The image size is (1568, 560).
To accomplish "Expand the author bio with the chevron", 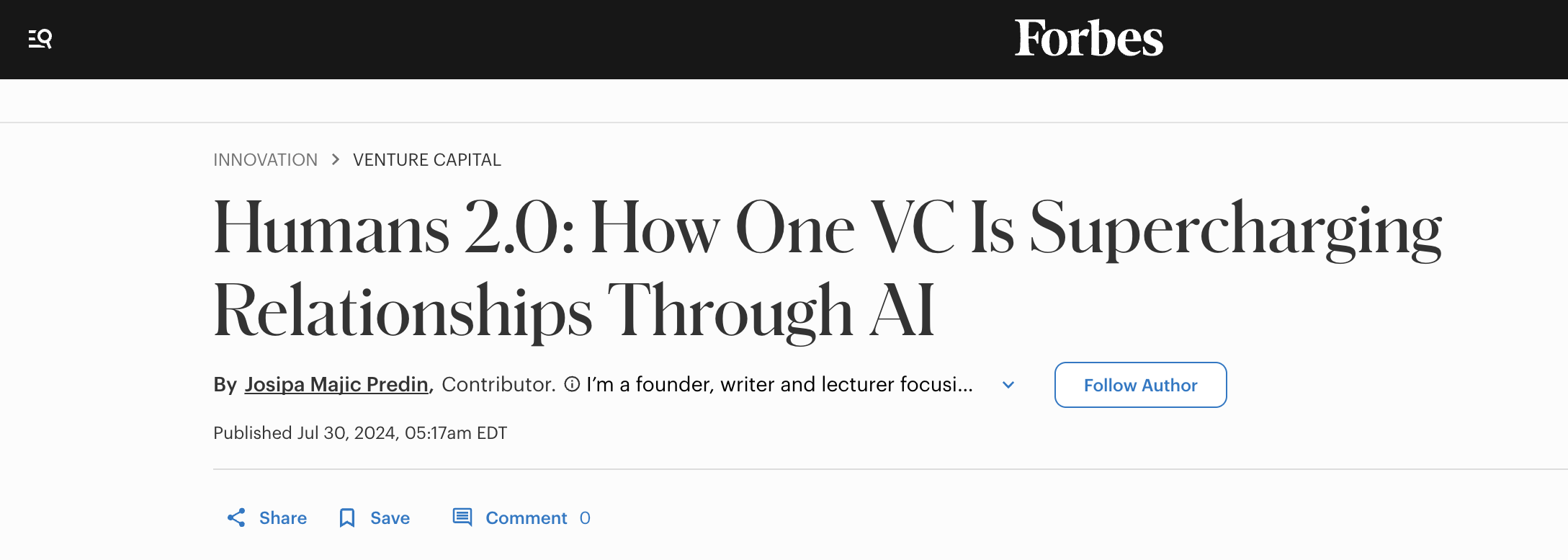I will (1008, 385).
